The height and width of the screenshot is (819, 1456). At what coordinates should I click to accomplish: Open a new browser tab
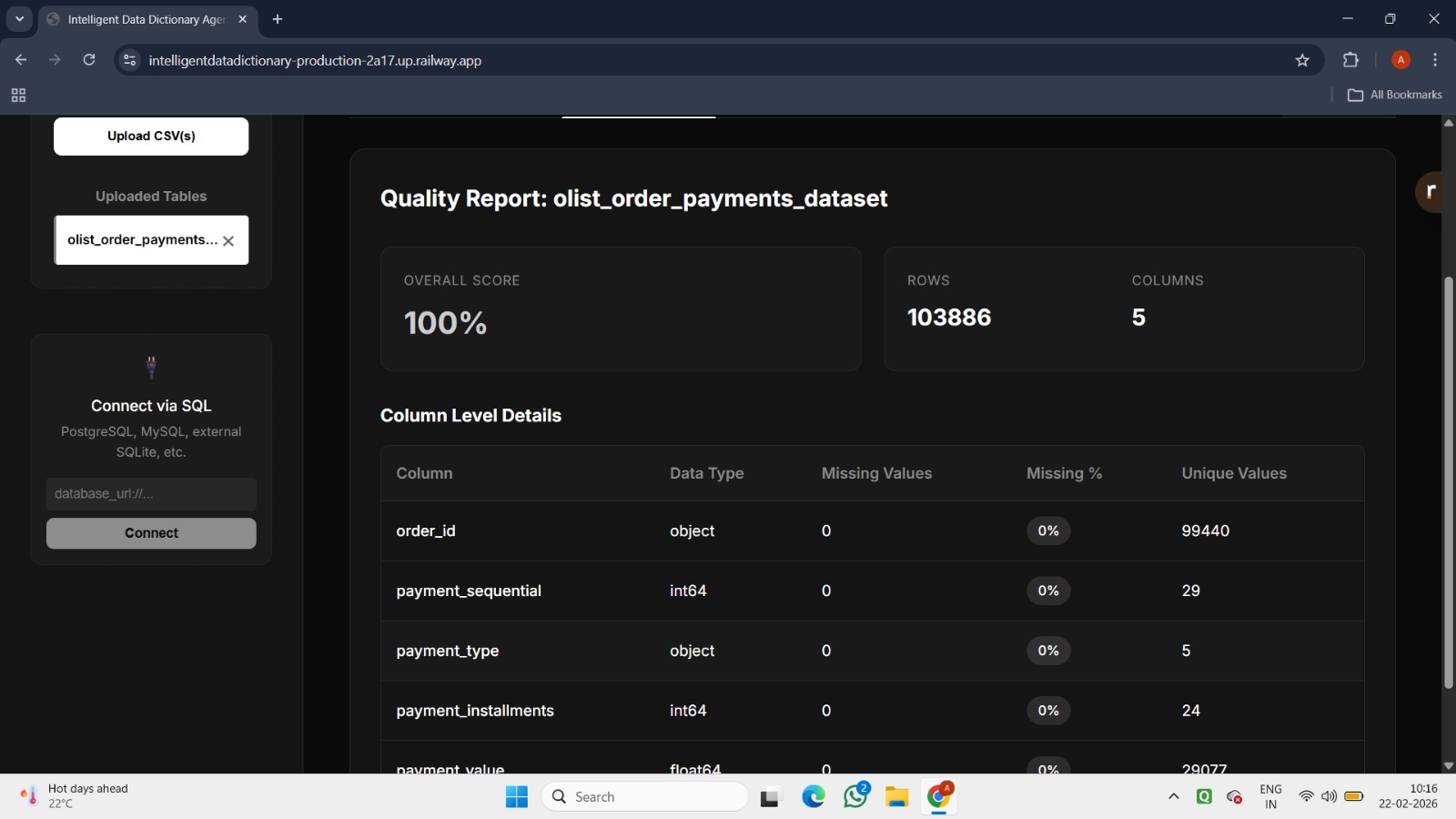click(x=278, y=19)
